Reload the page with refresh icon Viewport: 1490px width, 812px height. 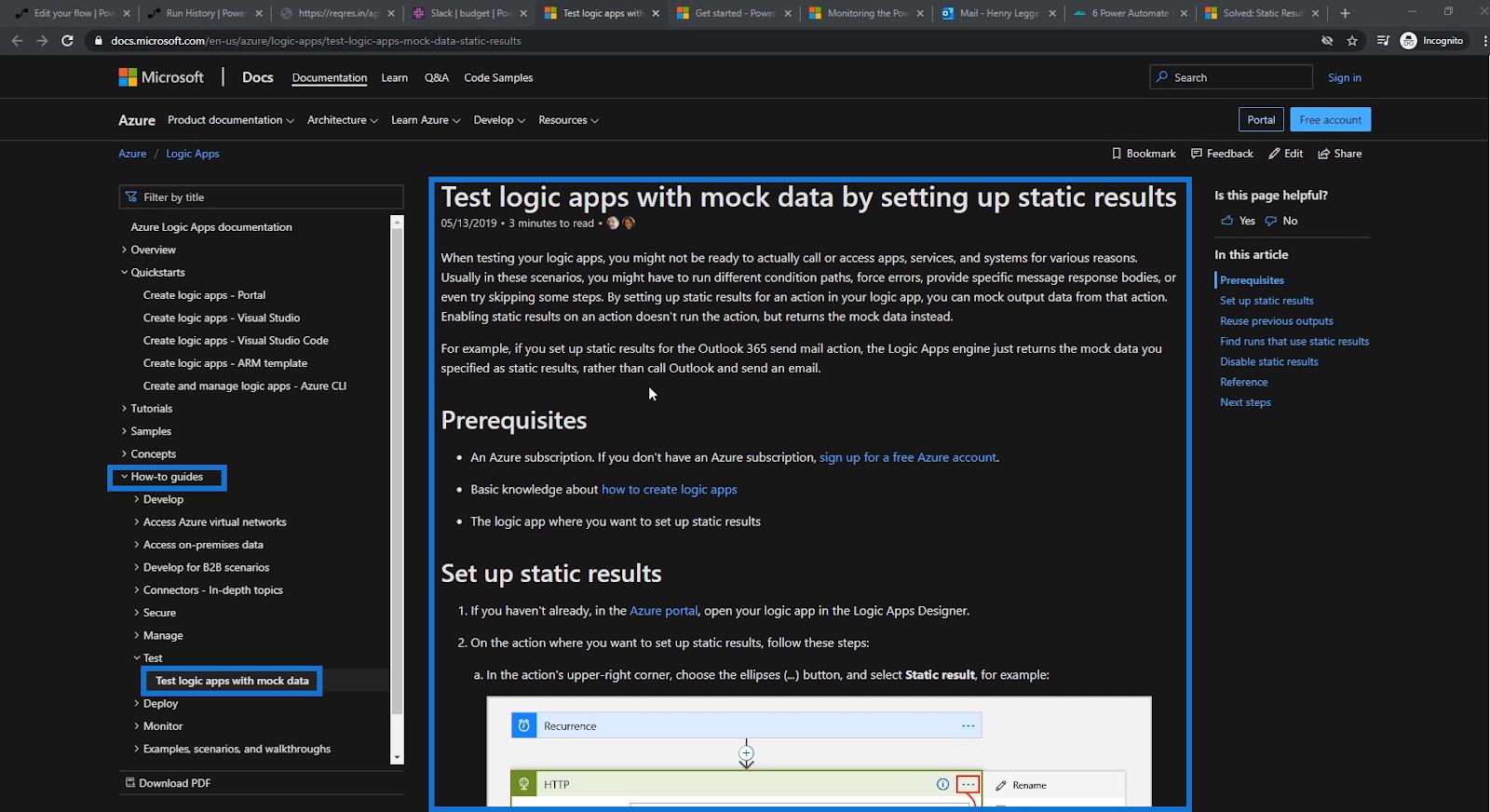pos(67,41)
